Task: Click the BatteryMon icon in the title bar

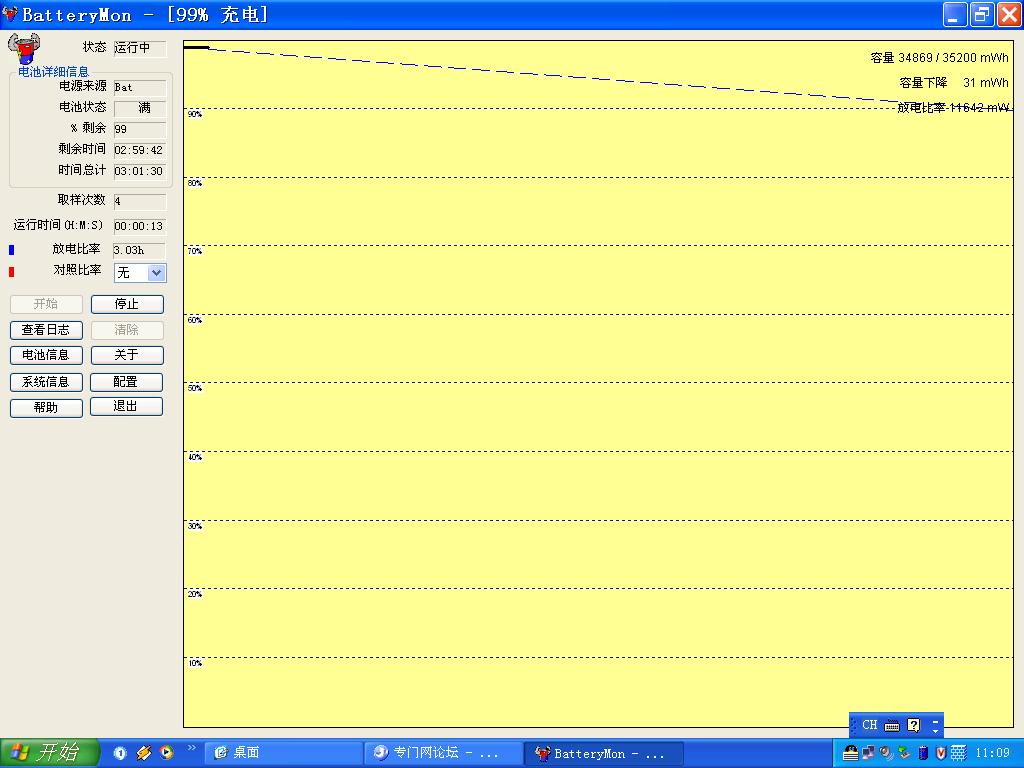Action: pyautogui.click(x=10, y=14)
